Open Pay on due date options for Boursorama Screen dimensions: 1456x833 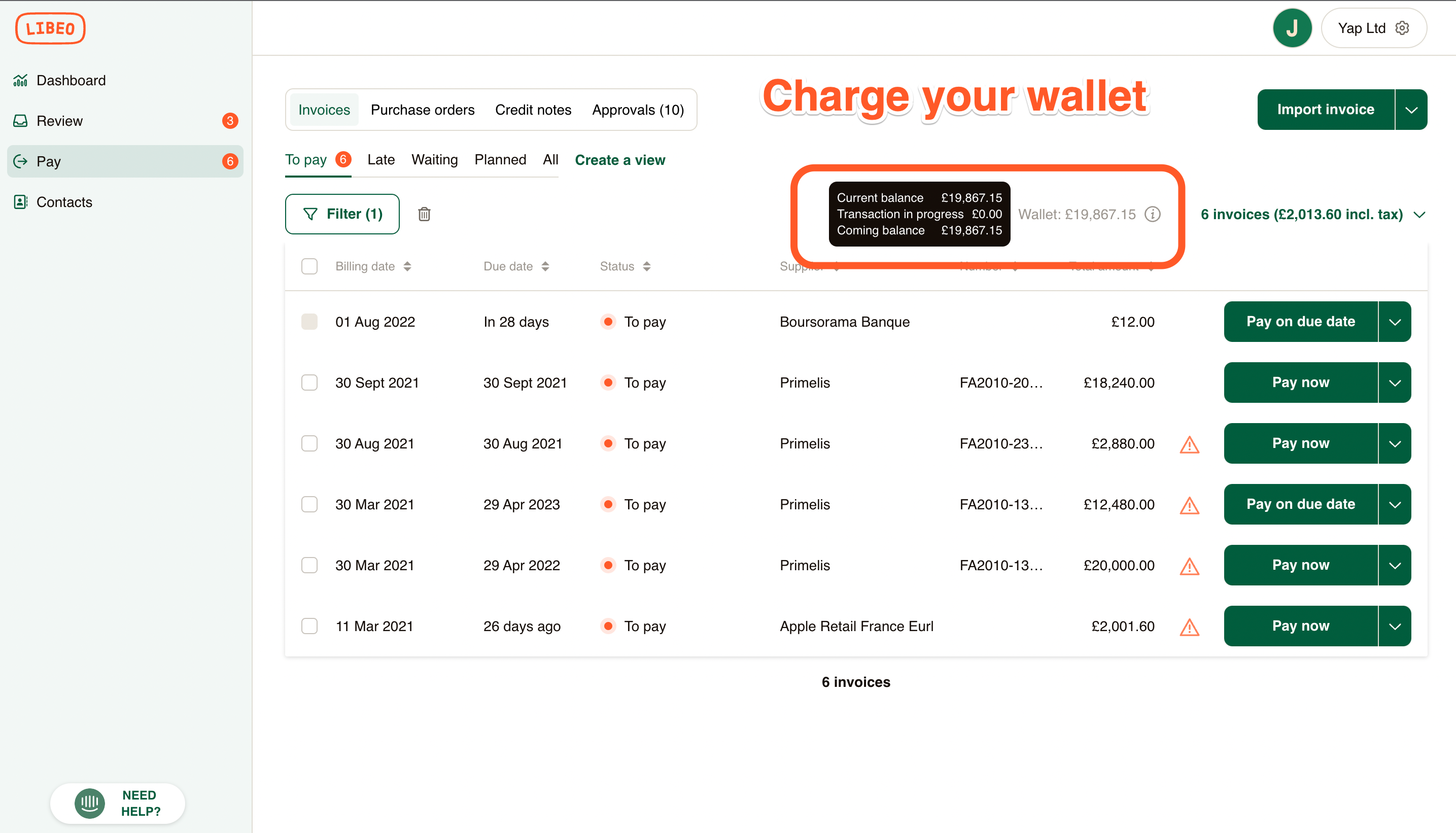click(1395, 322)
